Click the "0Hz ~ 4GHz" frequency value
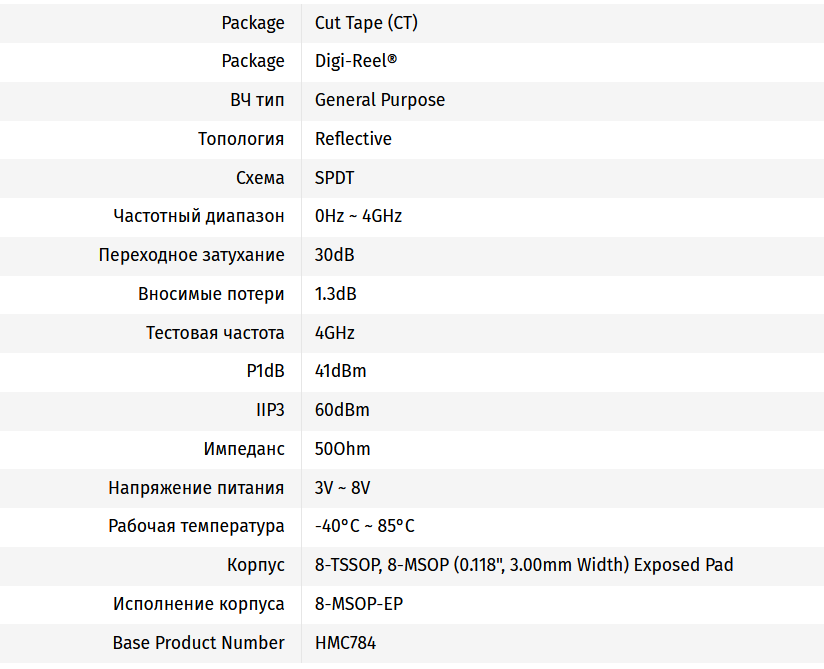Image resolution: width=824 pixels, height=669 pixels. point(358,216)
